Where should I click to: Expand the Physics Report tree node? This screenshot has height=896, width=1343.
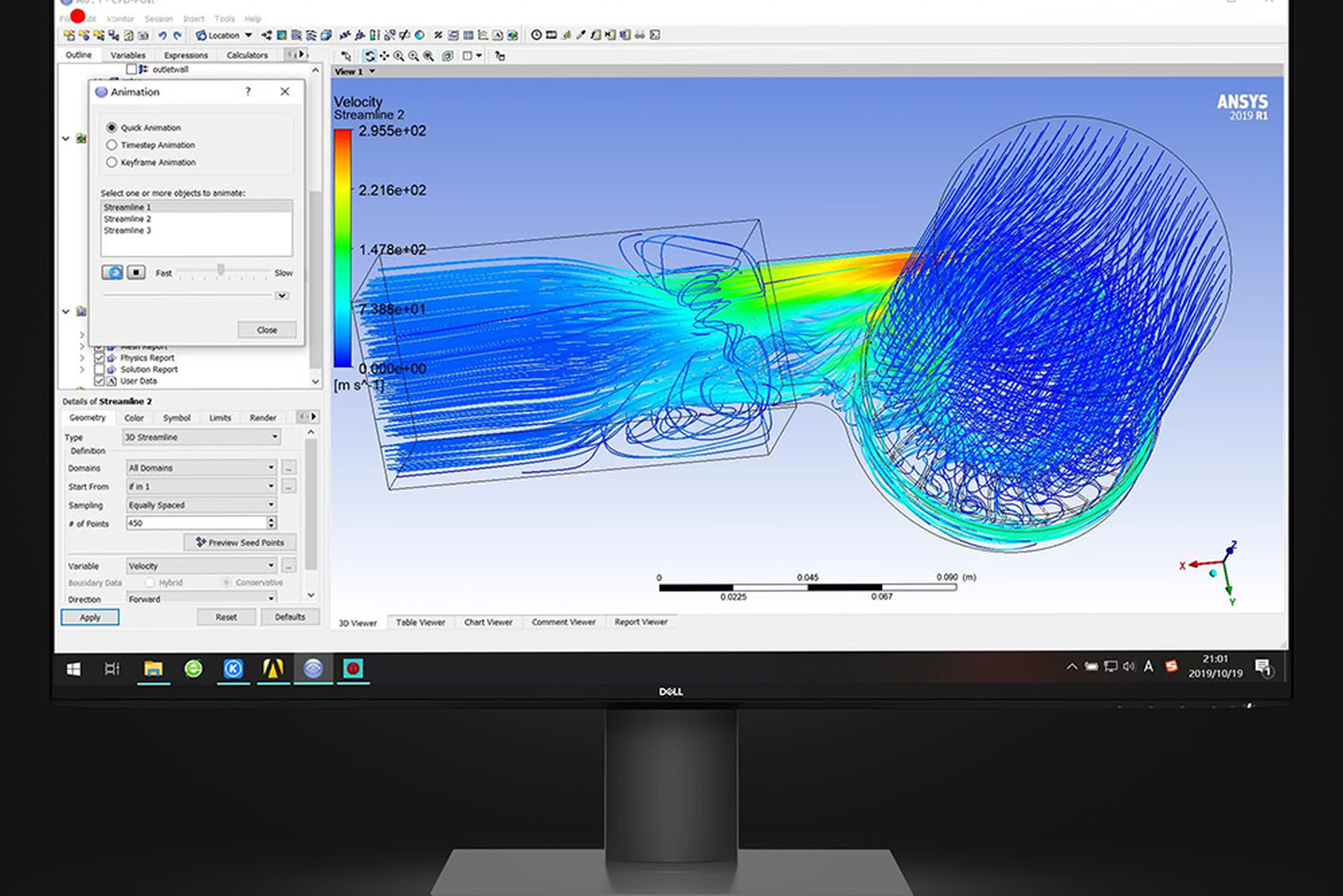[81, 358]
